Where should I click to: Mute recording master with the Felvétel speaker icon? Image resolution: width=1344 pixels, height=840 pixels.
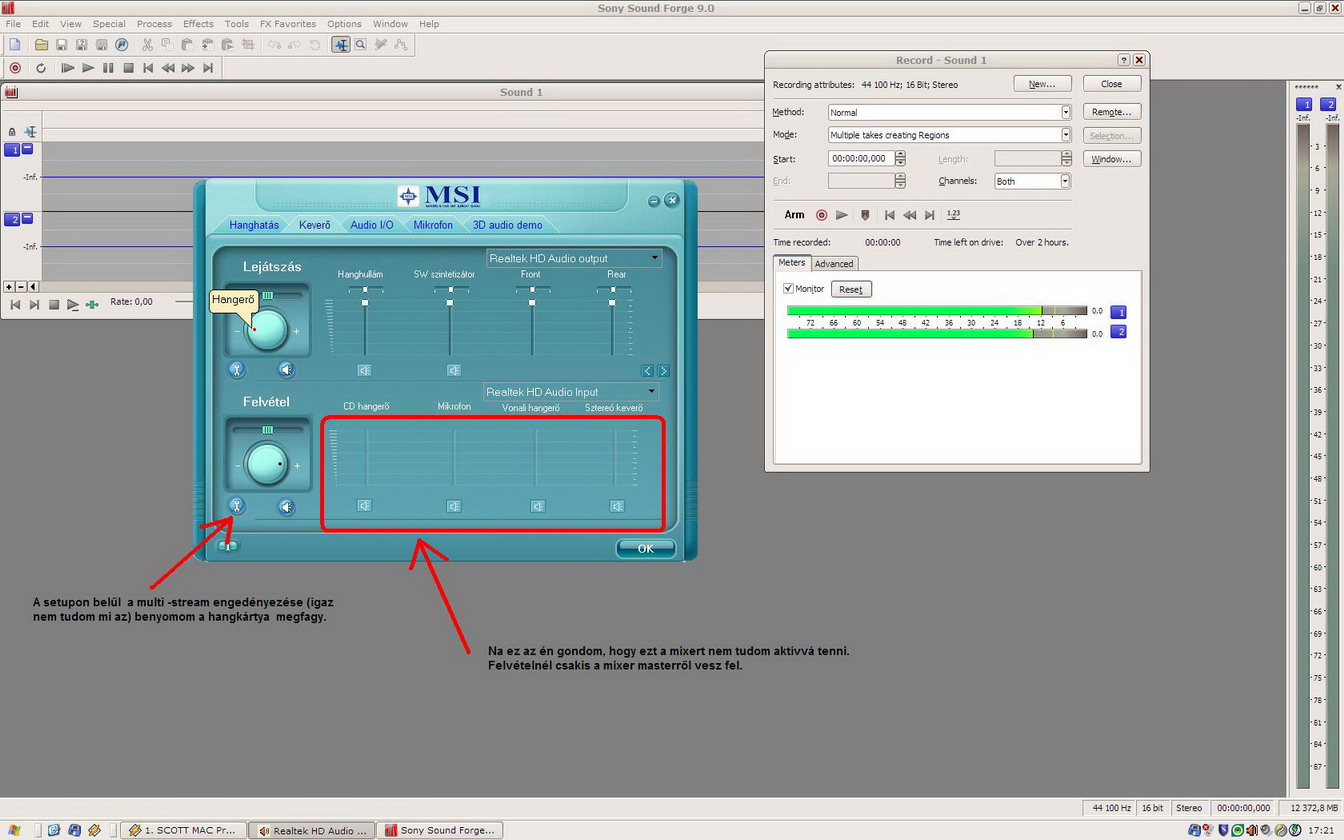(x=286, y=507)
